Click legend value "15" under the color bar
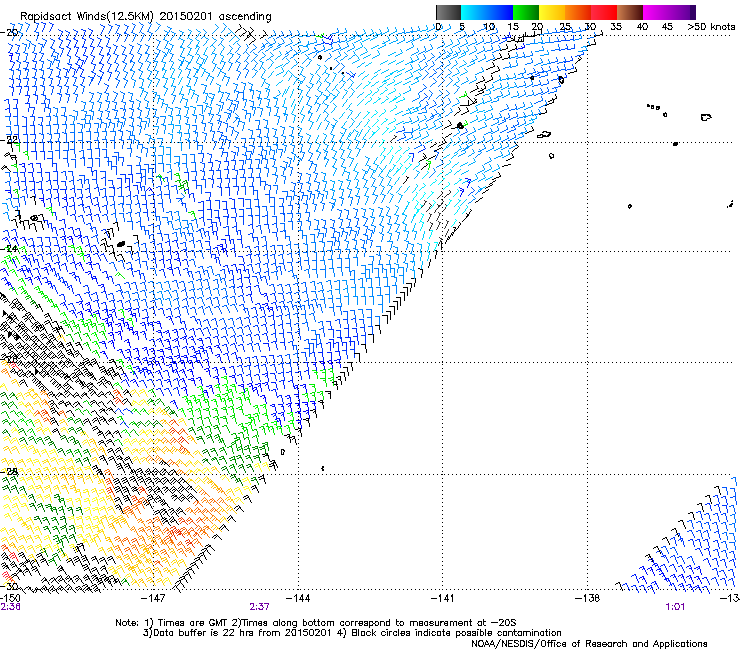 coord(513,27)
